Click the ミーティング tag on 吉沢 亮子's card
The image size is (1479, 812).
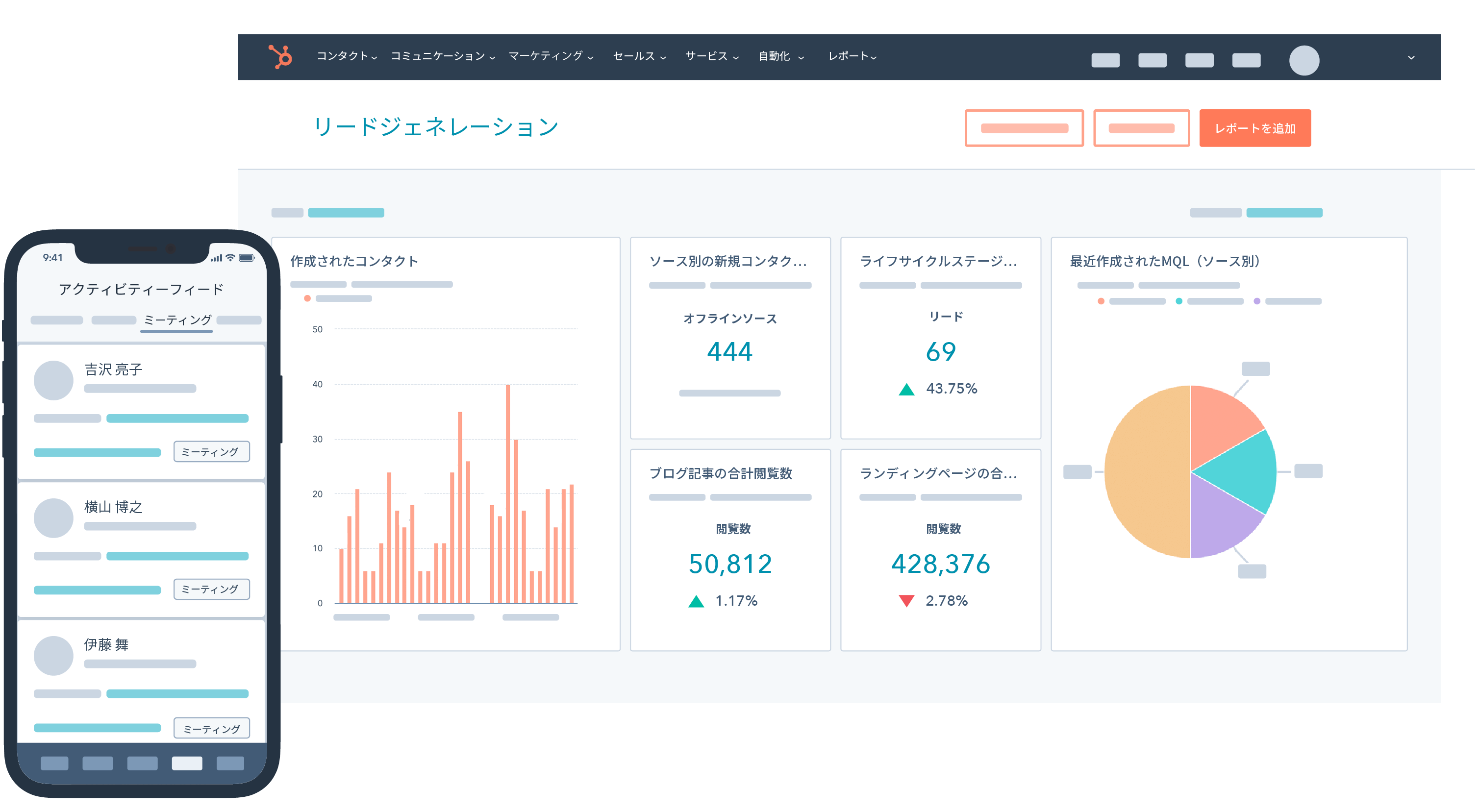tap(211, 452)
